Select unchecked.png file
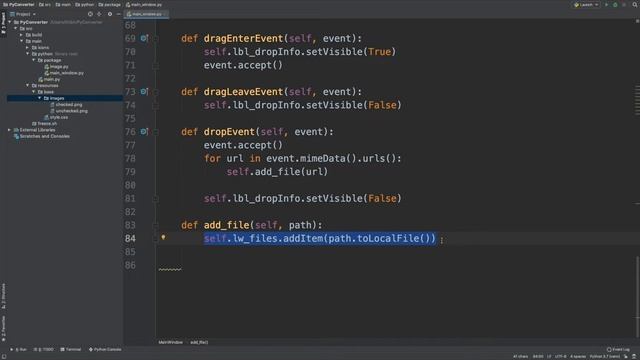Screen dimensions: 640x360 click(x=69, y=111)
